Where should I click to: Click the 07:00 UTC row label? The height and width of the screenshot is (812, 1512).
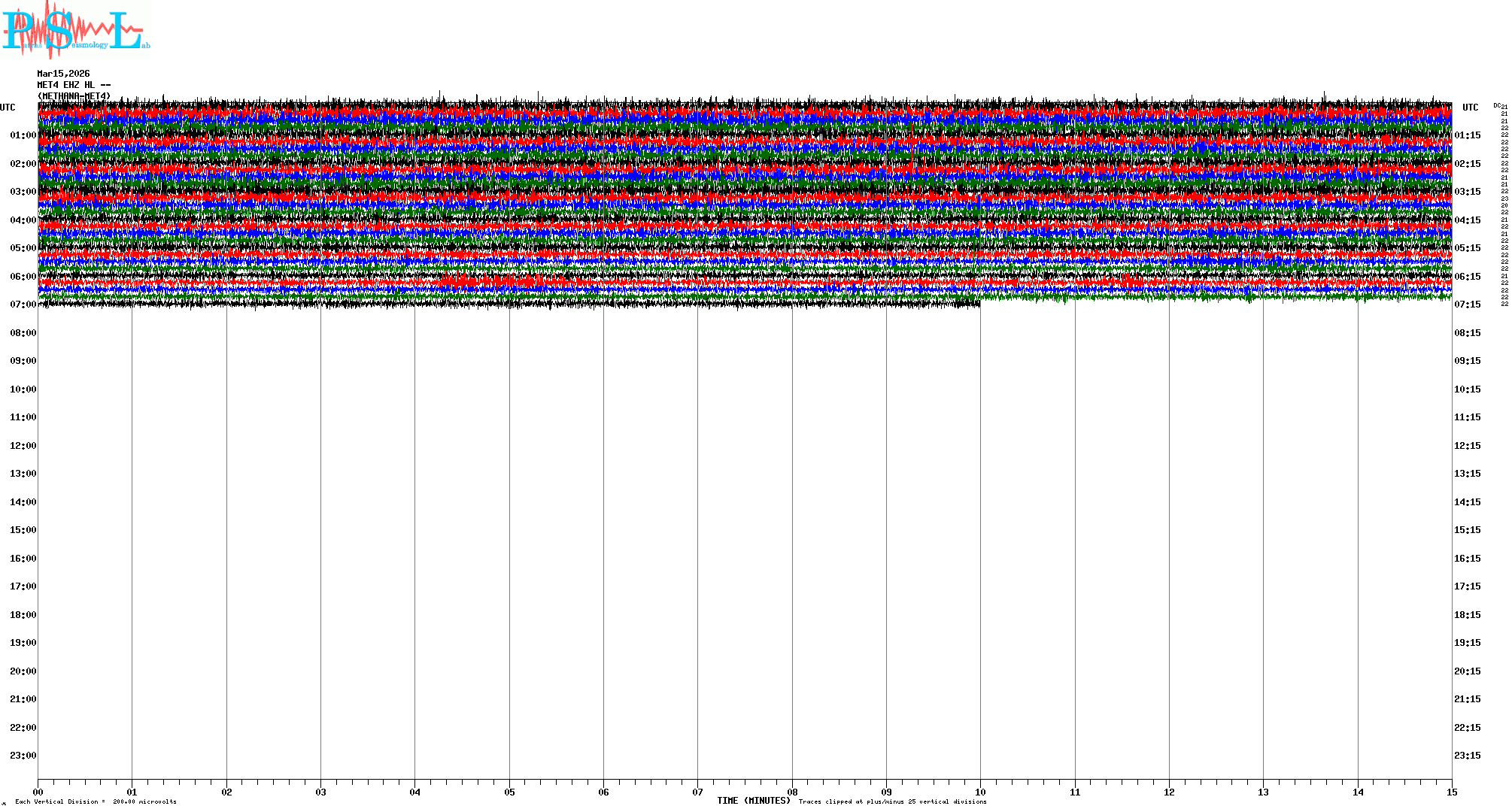[x=23, y=304]
